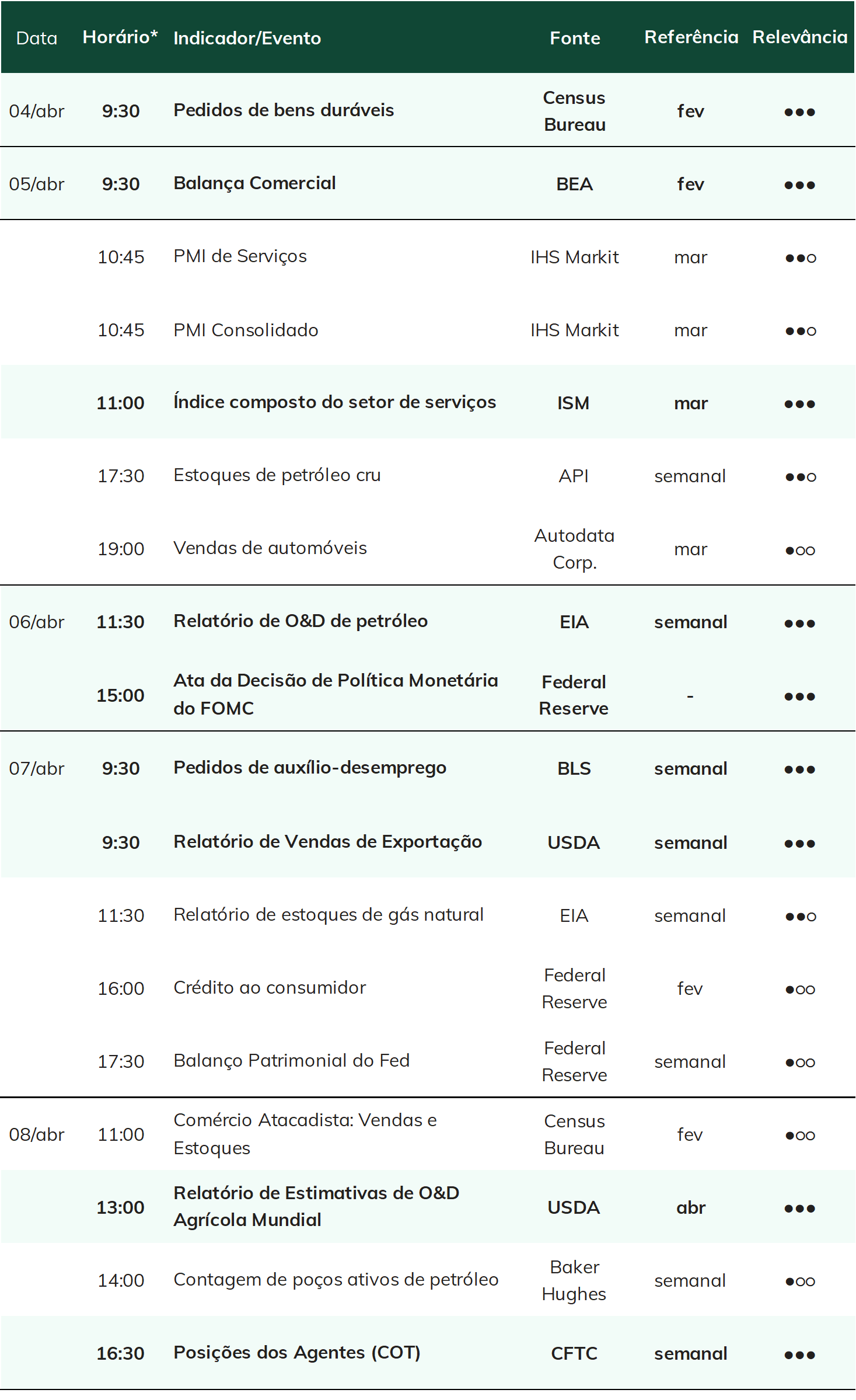Click the "abr" reference cell

(691, 1207)
